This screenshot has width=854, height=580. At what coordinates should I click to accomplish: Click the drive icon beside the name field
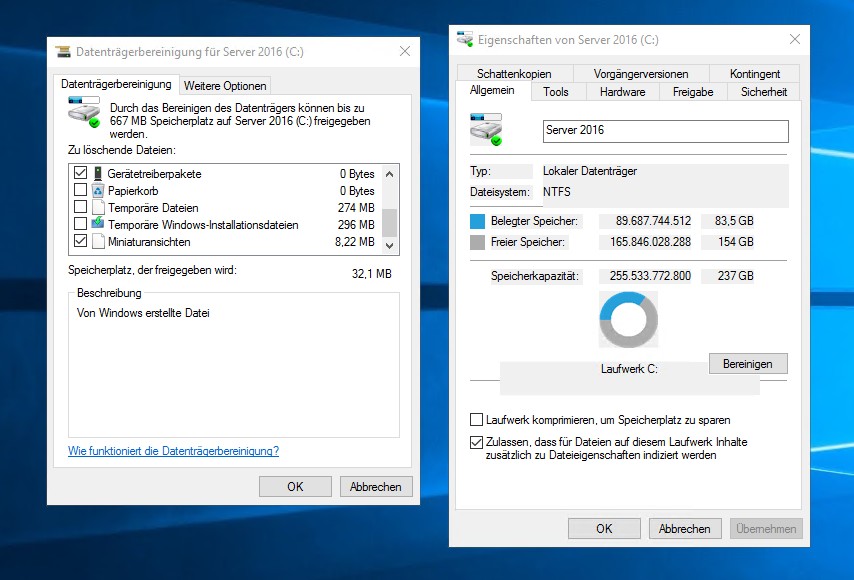point(486,130)
